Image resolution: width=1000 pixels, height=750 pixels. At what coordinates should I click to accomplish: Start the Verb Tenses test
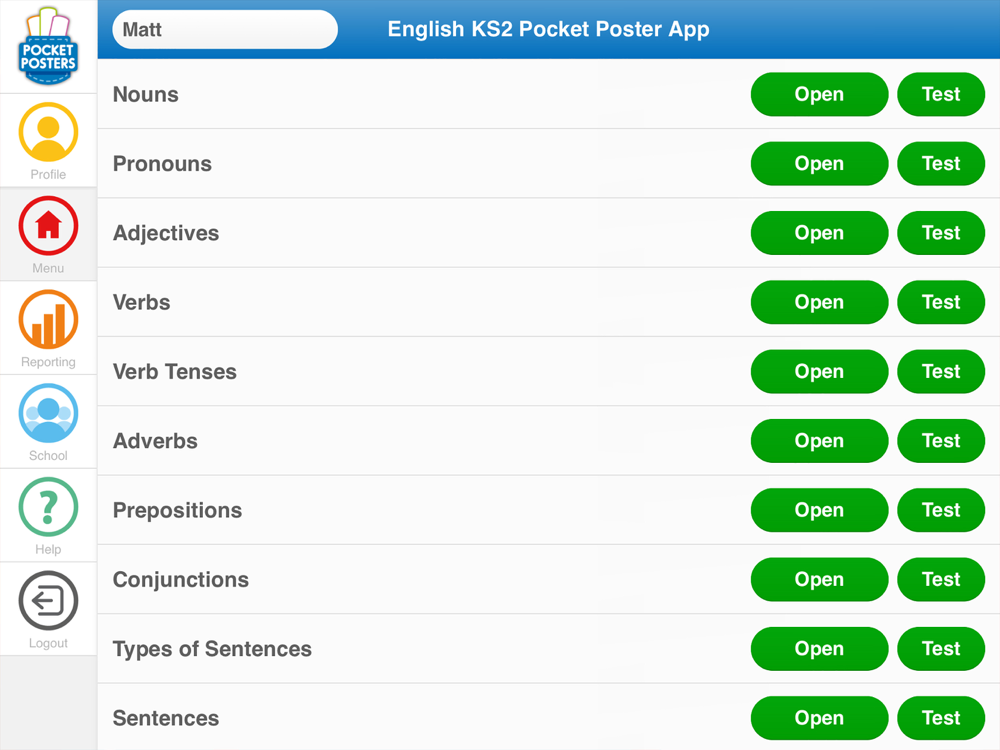point(941,372)
